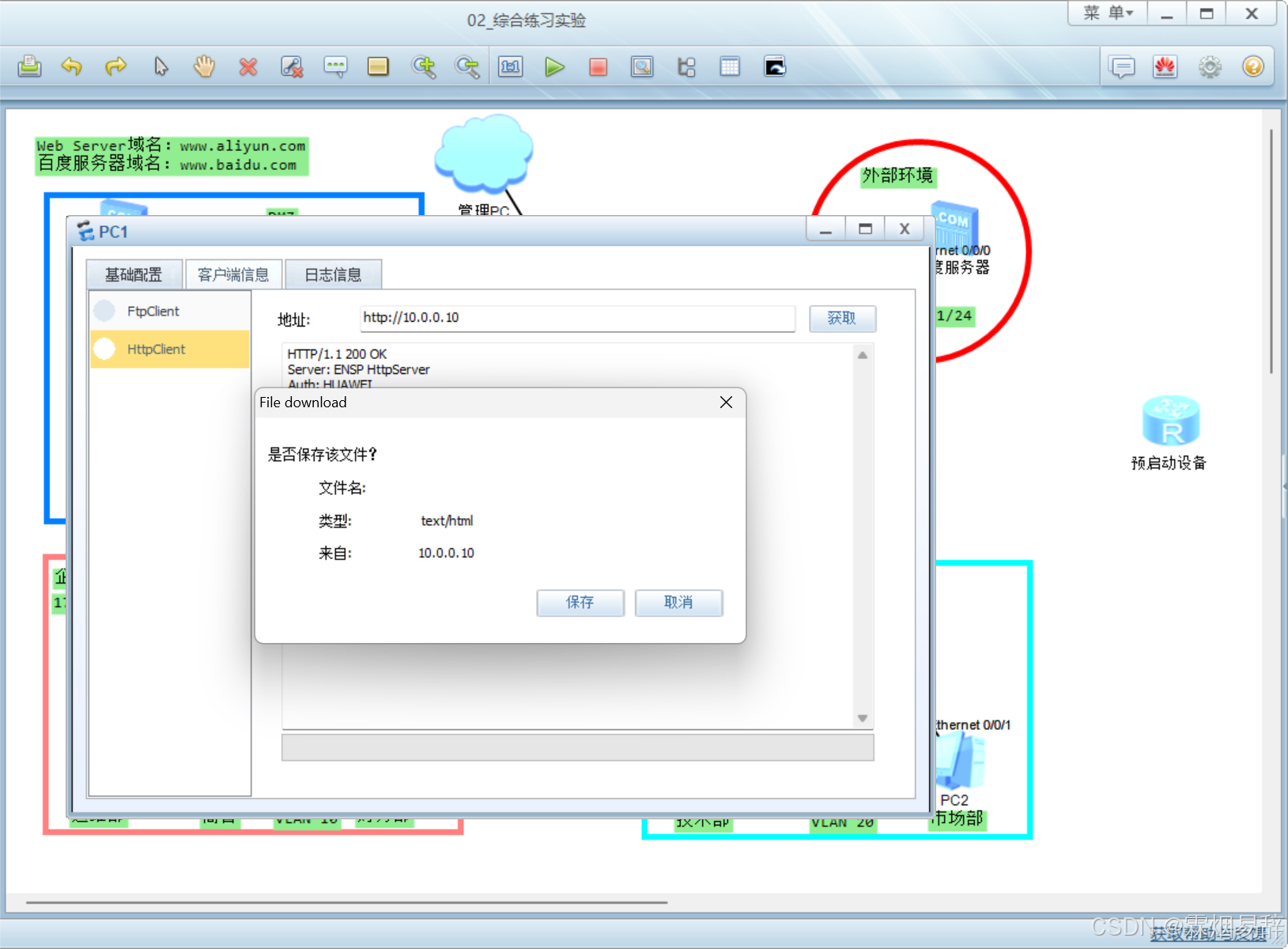Click the www.baidu.com domain note
This screenshot has height=949, width=1288.
point(238,165)
